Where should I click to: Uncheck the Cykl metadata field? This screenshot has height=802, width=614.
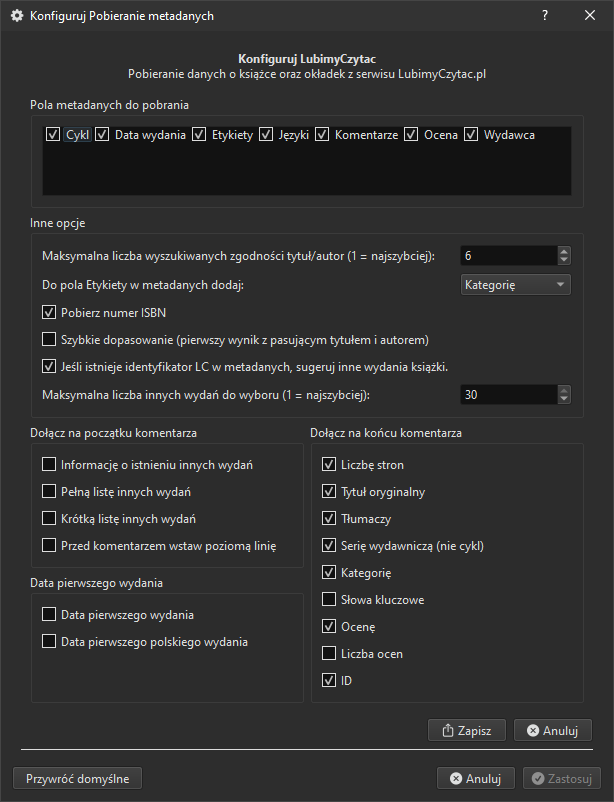pyautogui.click(x=54, y=134)
